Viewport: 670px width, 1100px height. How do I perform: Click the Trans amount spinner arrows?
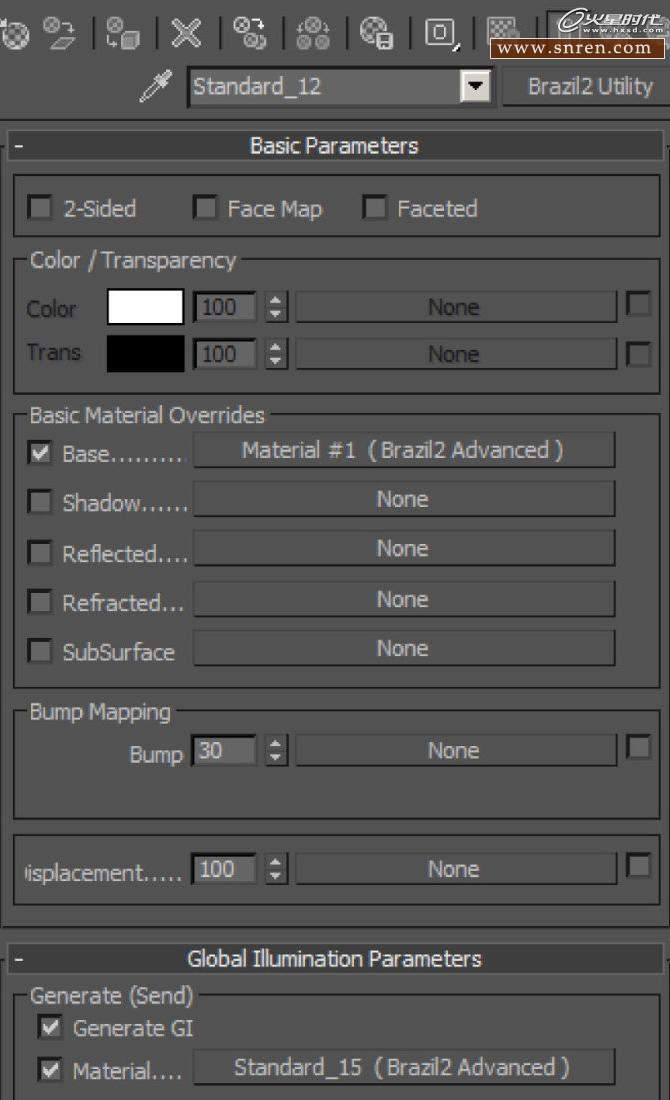coord(276,354)
